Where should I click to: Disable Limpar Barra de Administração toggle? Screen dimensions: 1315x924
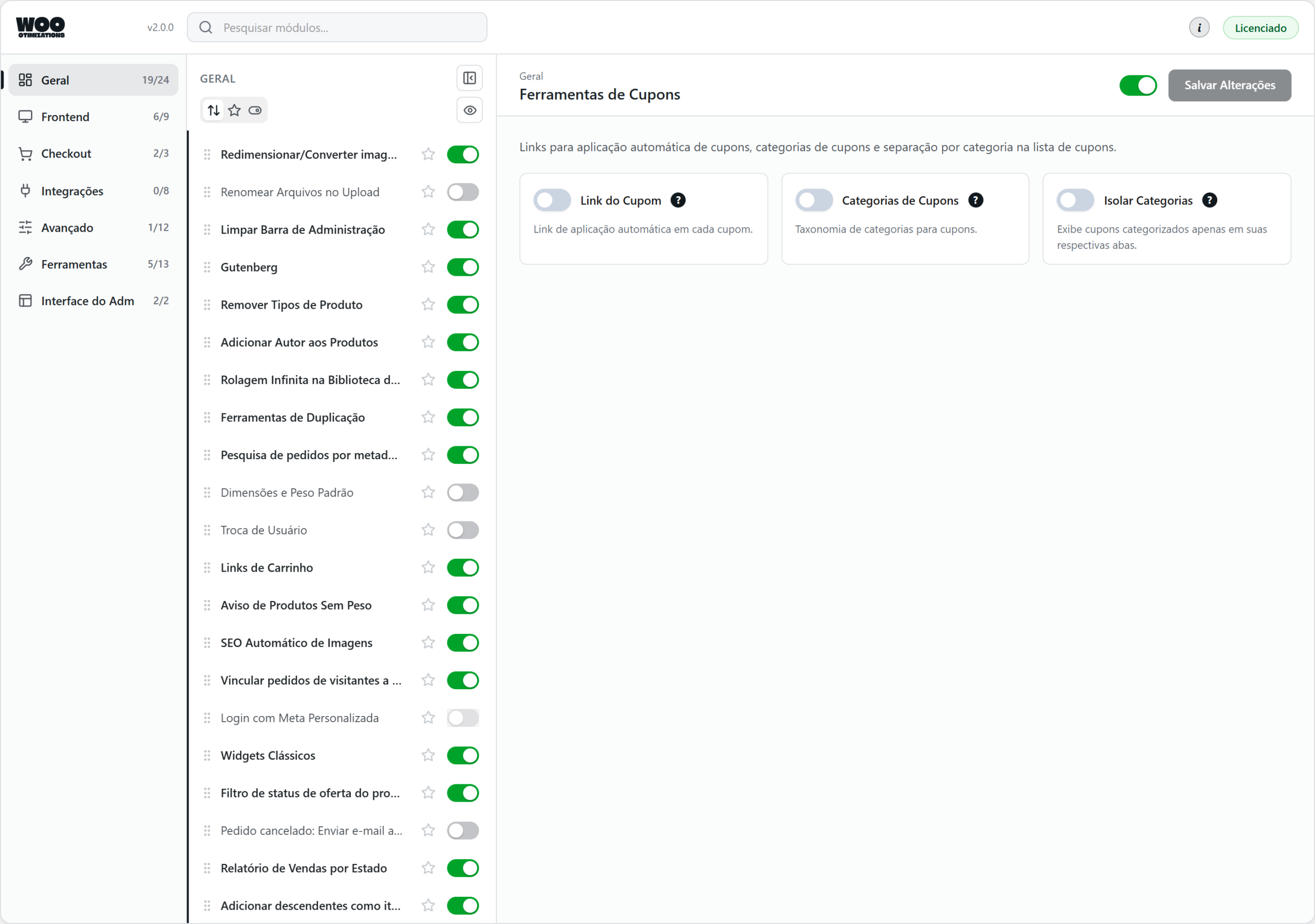463,230
